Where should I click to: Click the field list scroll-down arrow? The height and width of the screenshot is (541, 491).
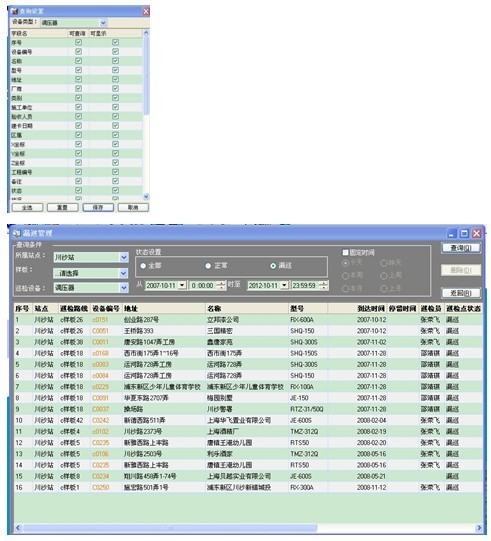(146, 196)
